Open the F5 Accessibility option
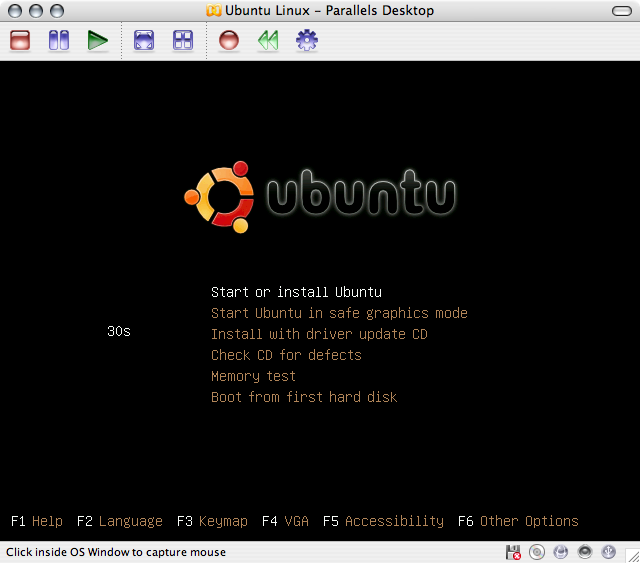This screenshot has width=640, height=563. click(x=383, y=521)
